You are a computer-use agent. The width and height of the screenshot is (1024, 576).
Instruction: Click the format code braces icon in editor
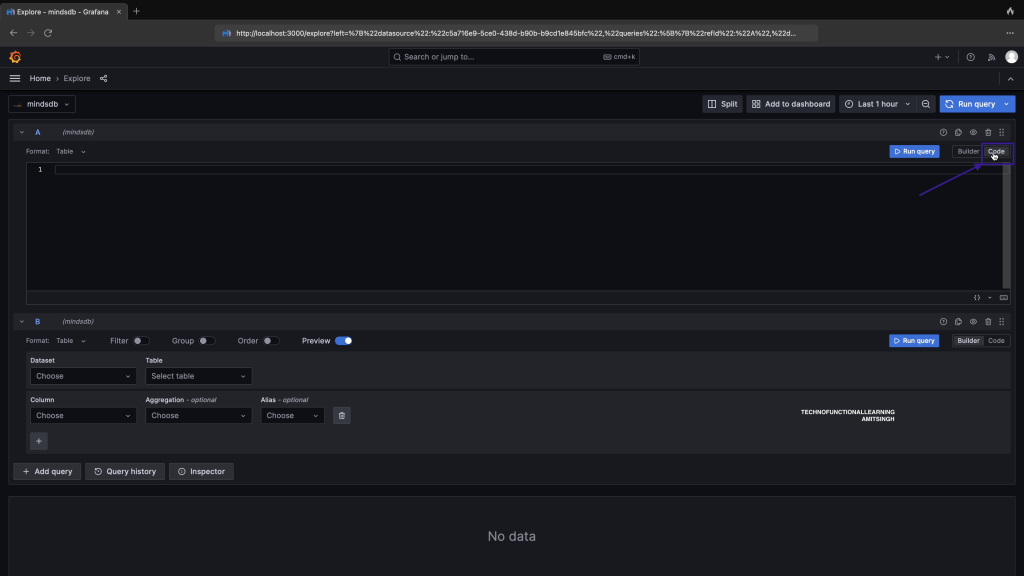tap(977, 298)
